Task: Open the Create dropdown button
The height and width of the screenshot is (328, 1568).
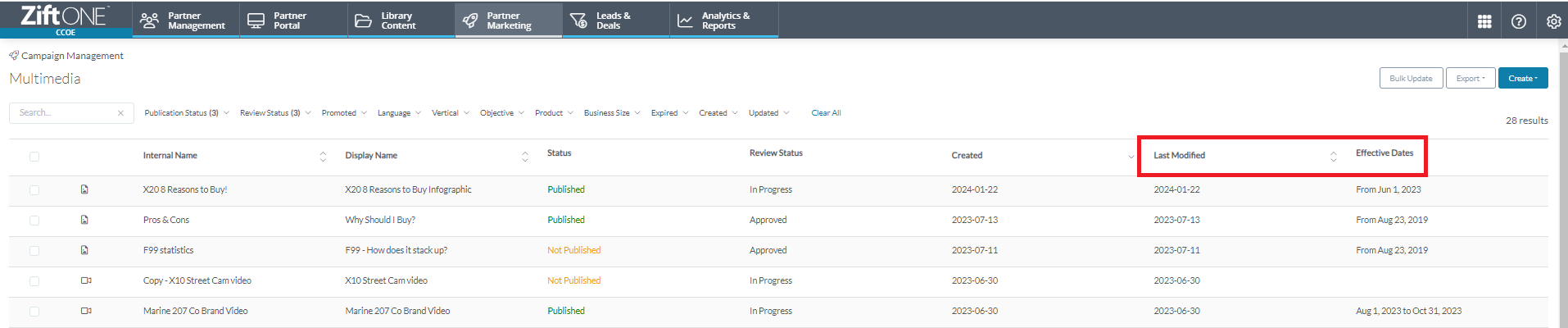Action: (x=1523, y=79)
